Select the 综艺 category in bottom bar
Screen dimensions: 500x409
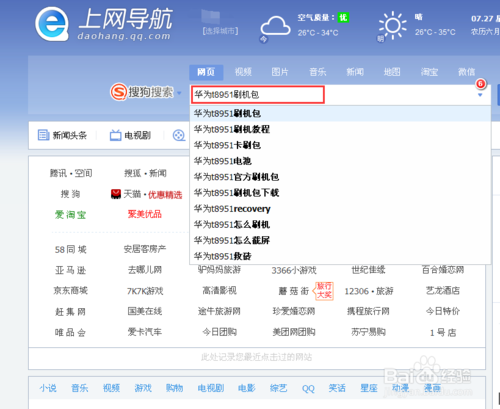[278, 388]
